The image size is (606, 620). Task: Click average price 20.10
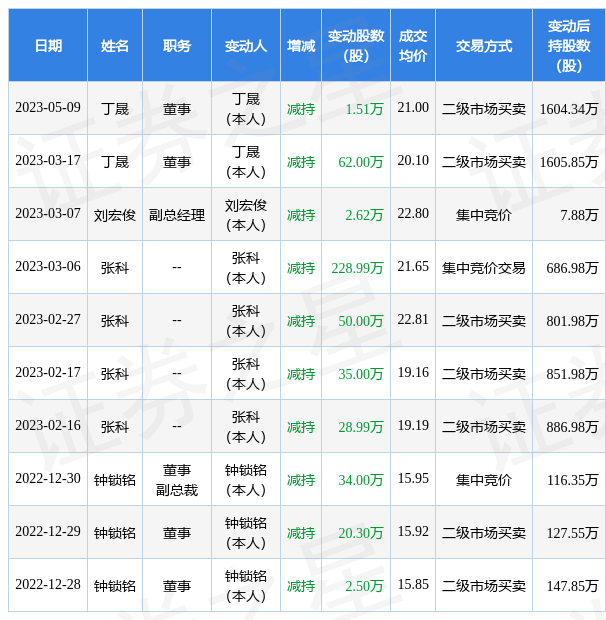[x=413, y=161]
